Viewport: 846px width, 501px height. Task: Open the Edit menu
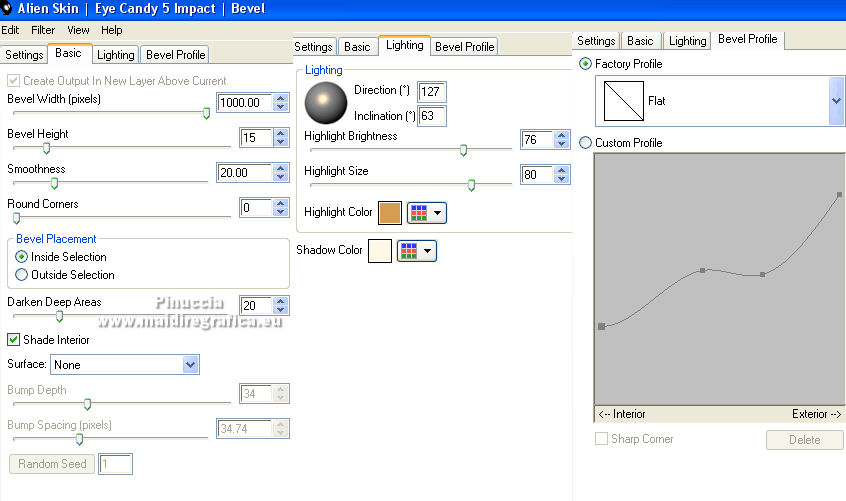pyautogui.click(x=10, y=30)
